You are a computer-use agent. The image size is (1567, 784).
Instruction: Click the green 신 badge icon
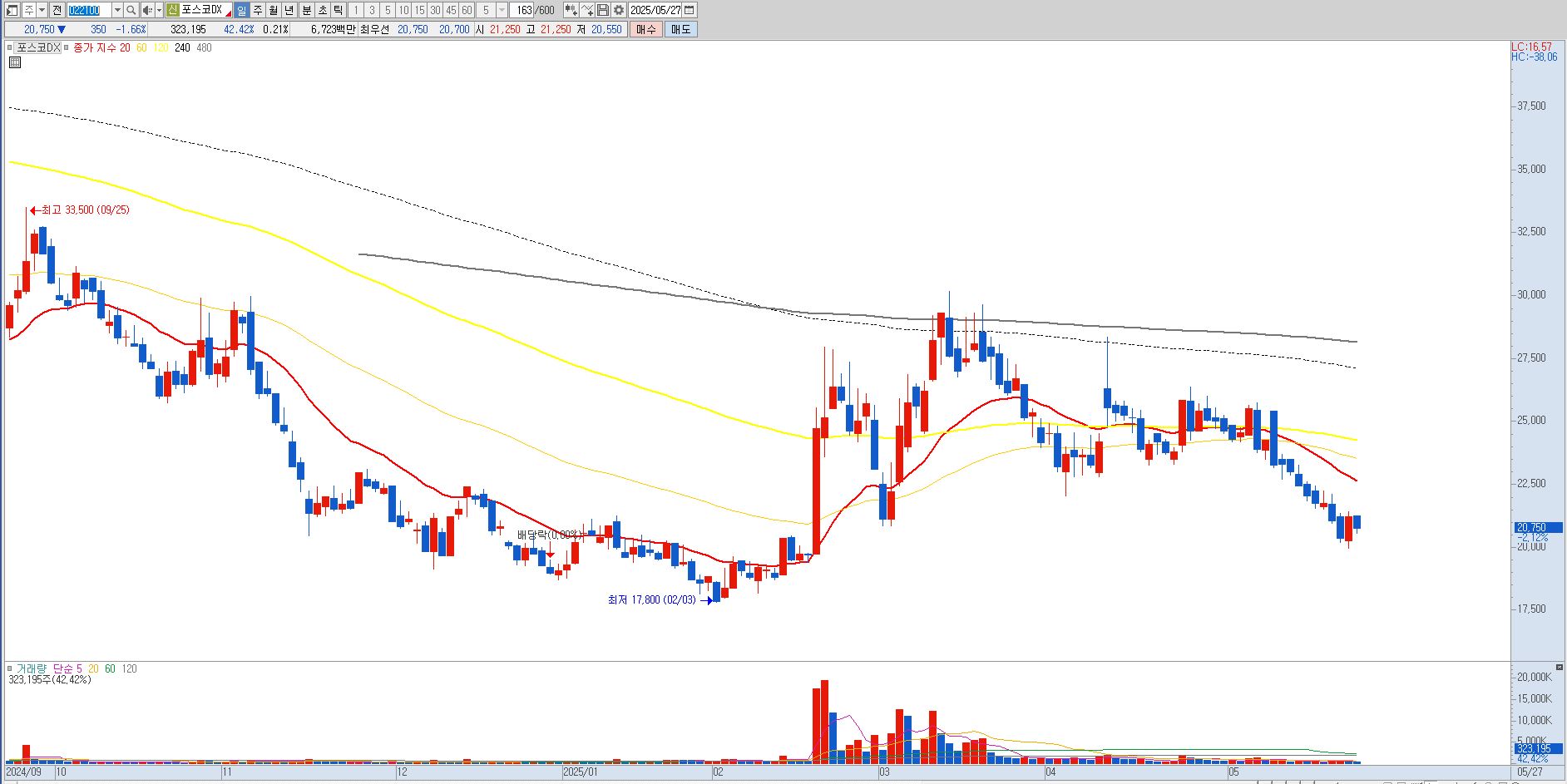coord(172,10)
